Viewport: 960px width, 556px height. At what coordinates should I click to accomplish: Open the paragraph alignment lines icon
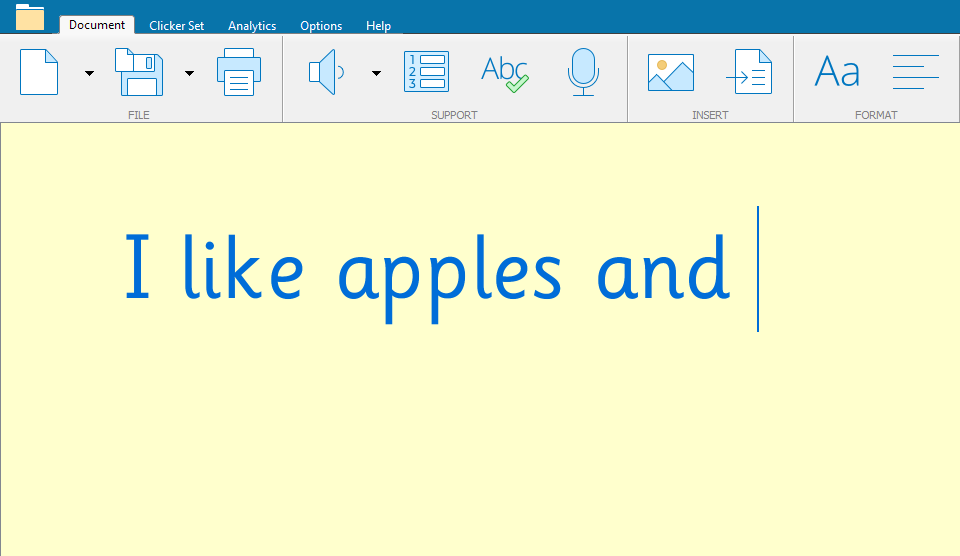(x=915, y=72)
